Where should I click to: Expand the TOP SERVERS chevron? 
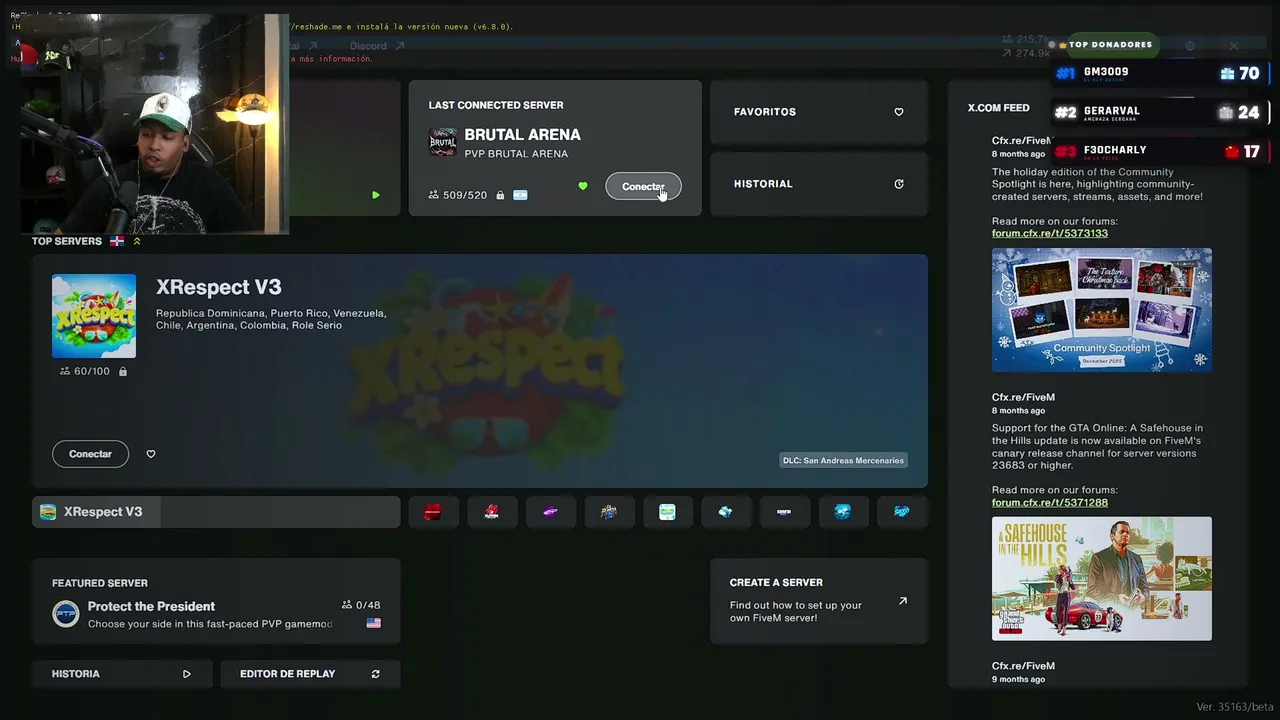(137, 241)
